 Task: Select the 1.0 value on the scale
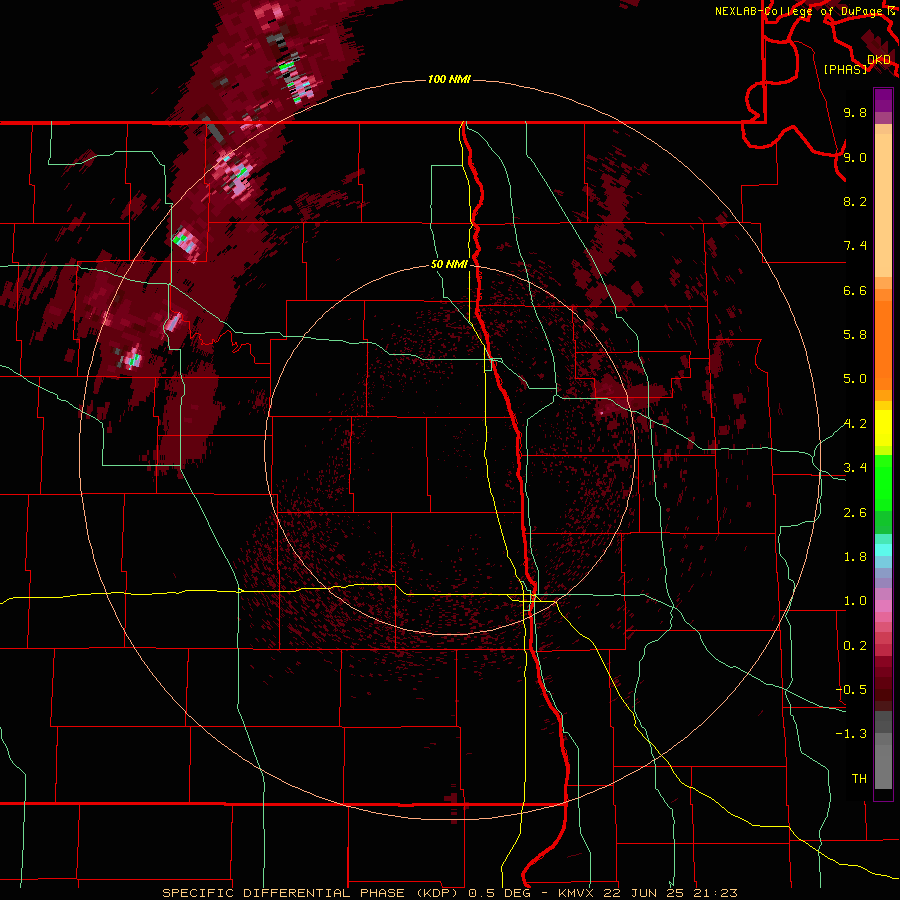(x=855, y=601)
